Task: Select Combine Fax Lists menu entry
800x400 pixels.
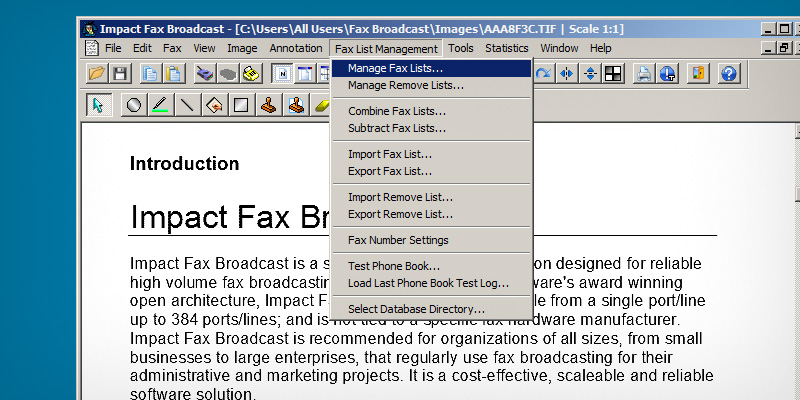Action: coord(397,111)
